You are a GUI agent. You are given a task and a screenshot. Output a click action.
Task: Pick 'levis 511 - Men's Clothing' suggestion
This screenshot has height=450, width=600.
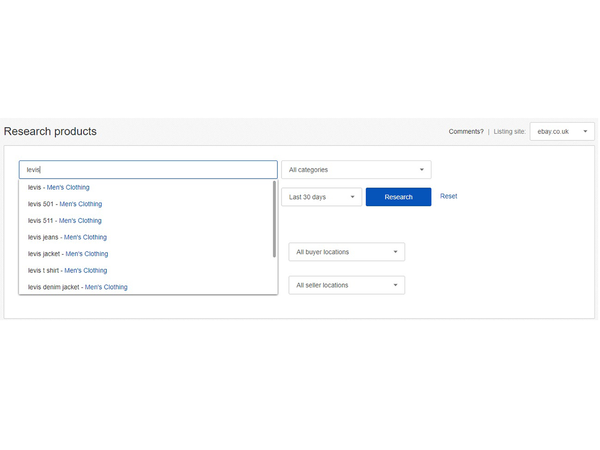coord(146,221)
